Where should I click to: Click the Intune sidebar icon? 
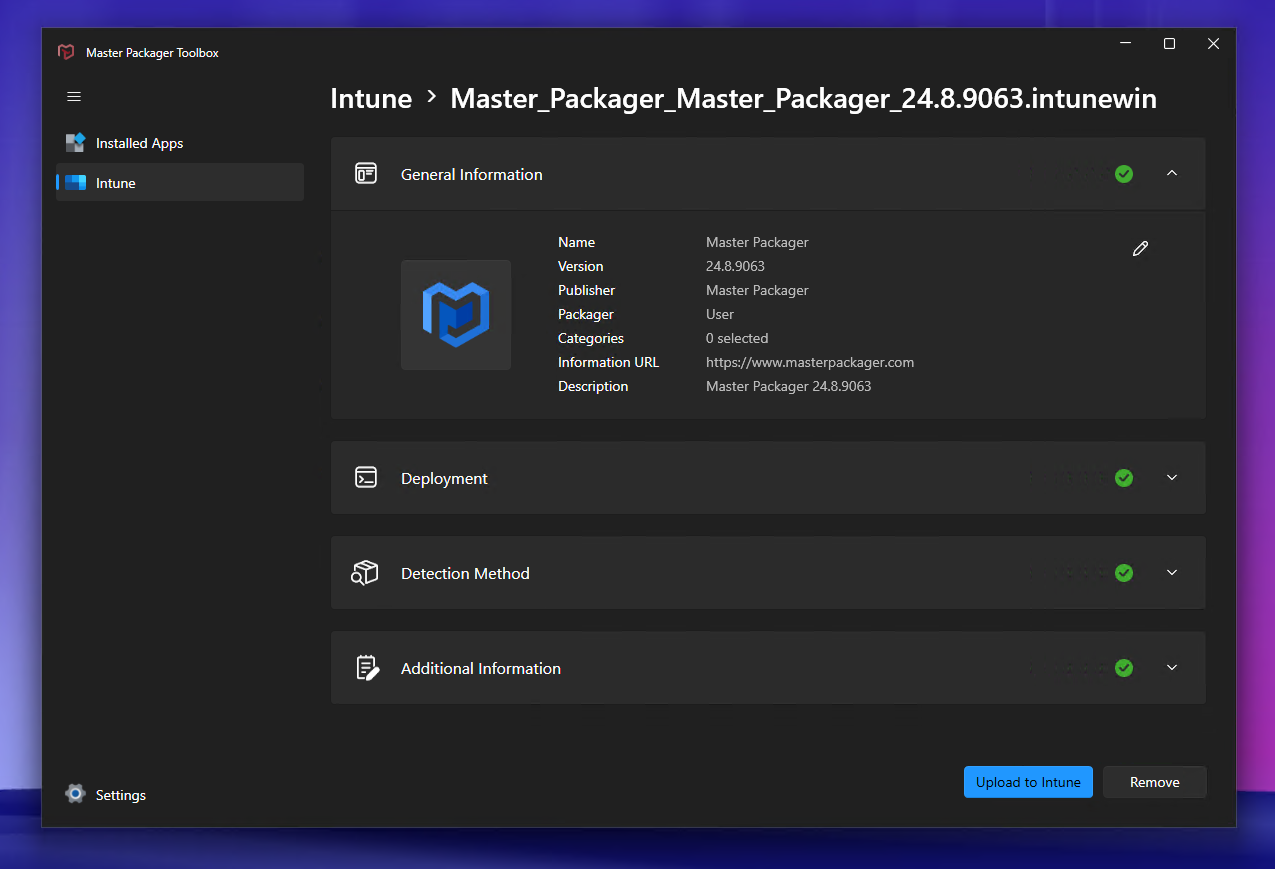[75, 183]
